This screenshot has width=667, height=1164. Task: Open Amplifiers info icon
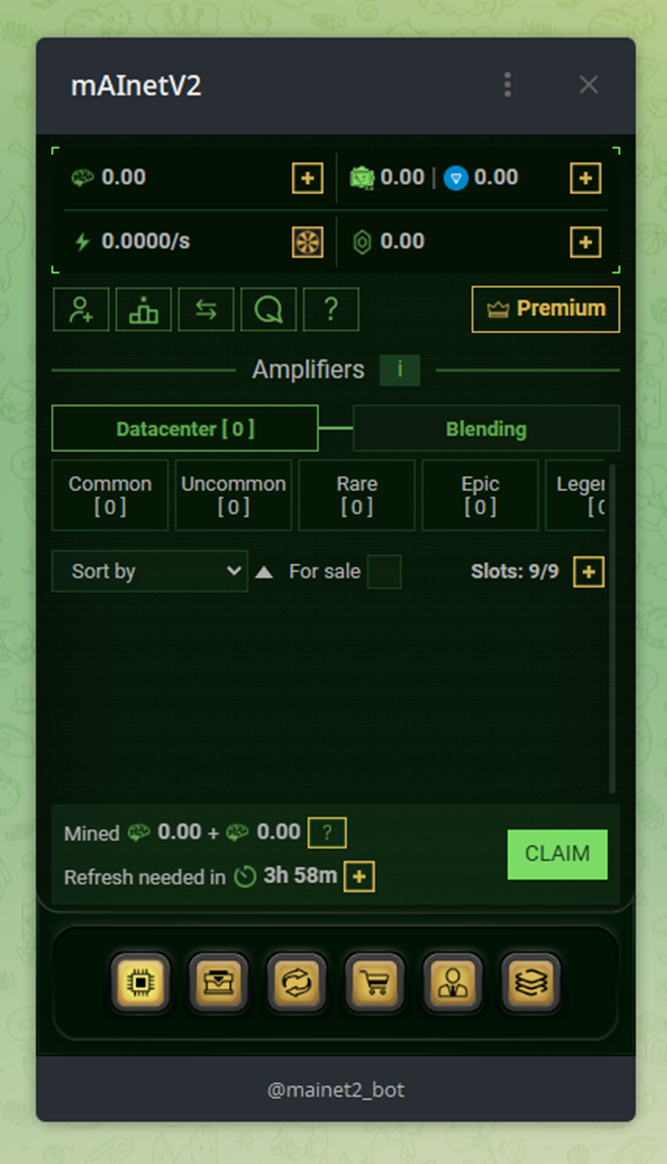[400, 370]
